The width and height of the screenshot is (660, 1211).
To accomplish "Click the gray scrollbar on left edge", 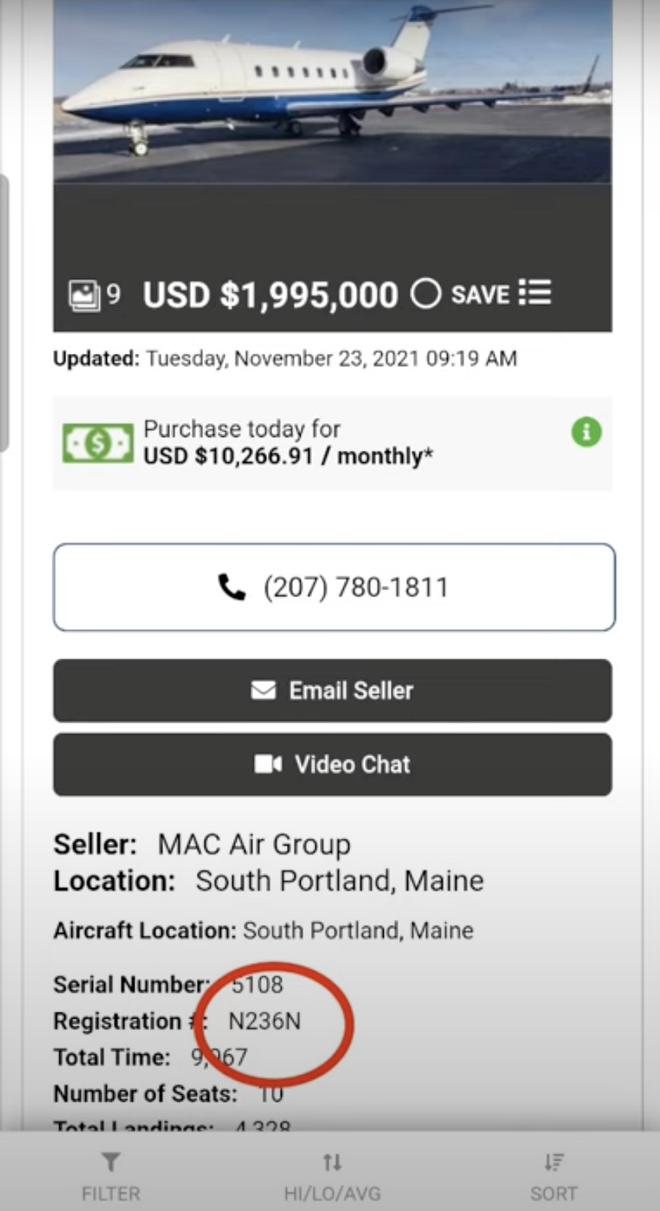I will [4, 310].
